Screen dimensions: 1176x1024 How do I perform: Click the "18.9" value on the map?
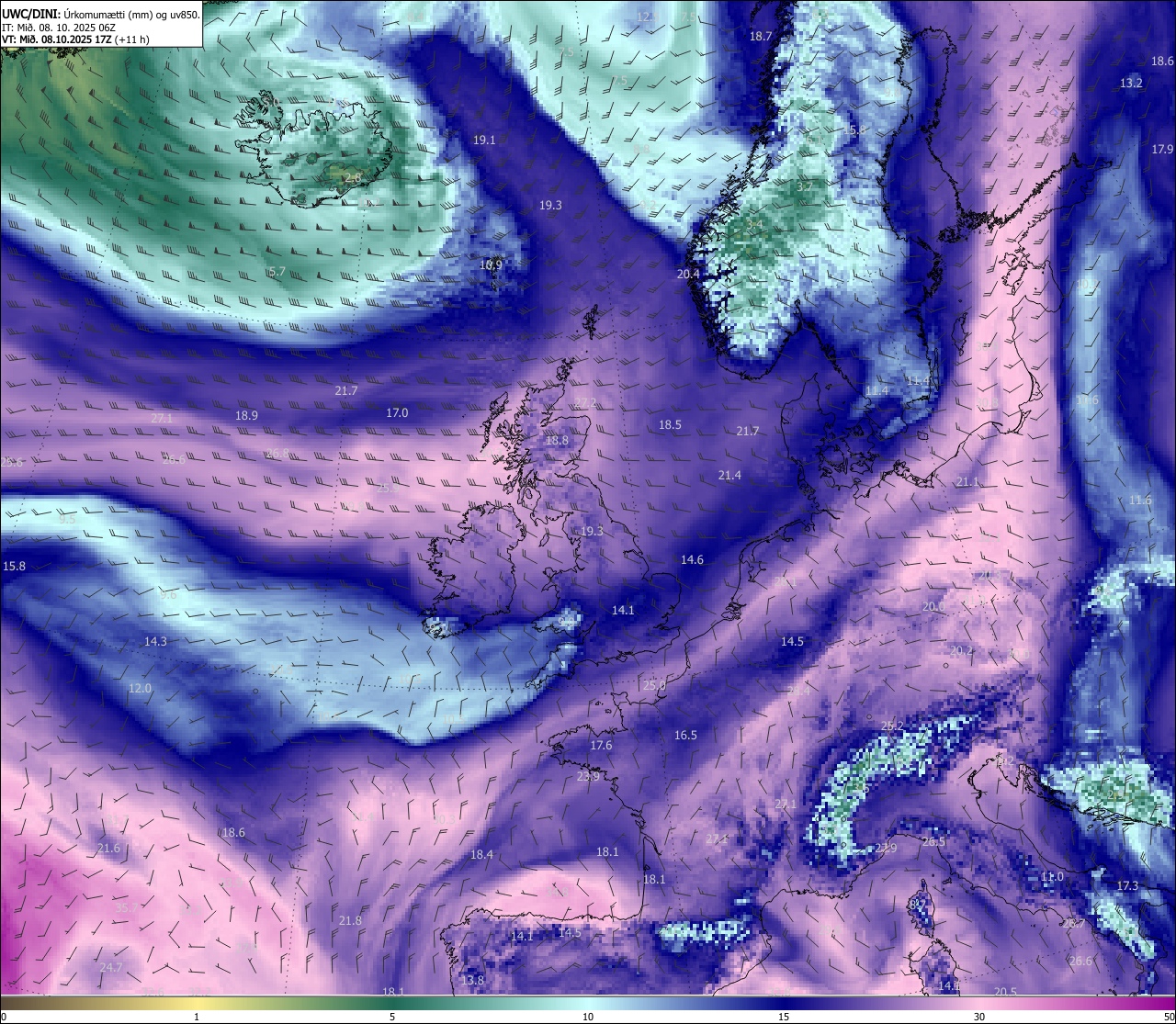[246, 416]
